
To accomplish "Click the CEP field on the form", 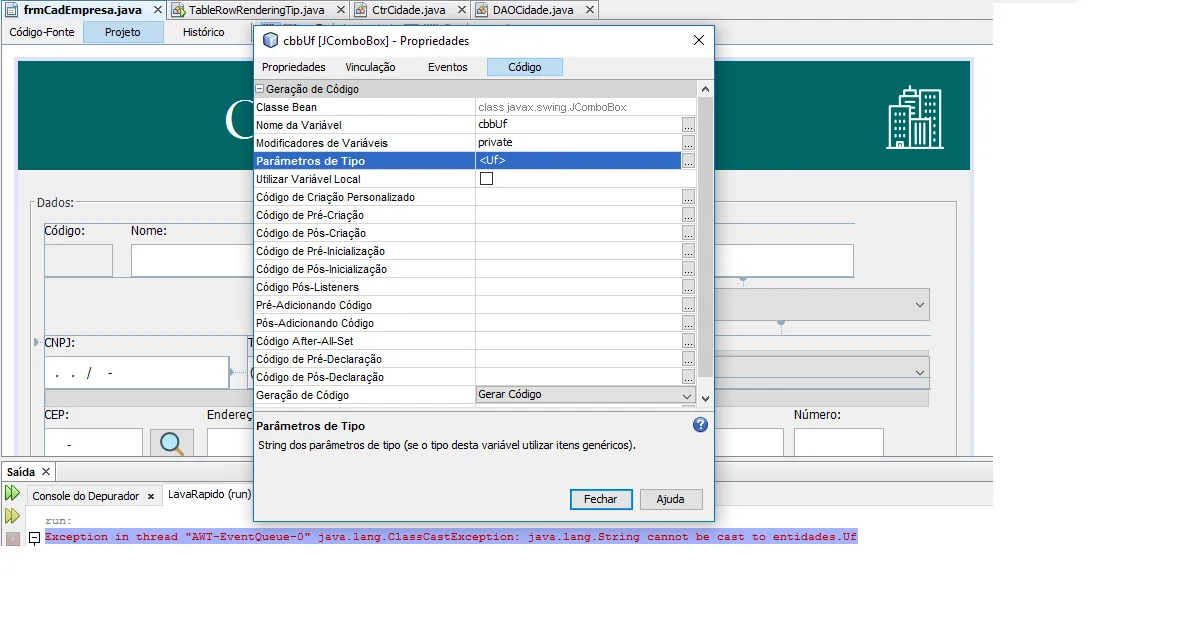I will [94, 443].
